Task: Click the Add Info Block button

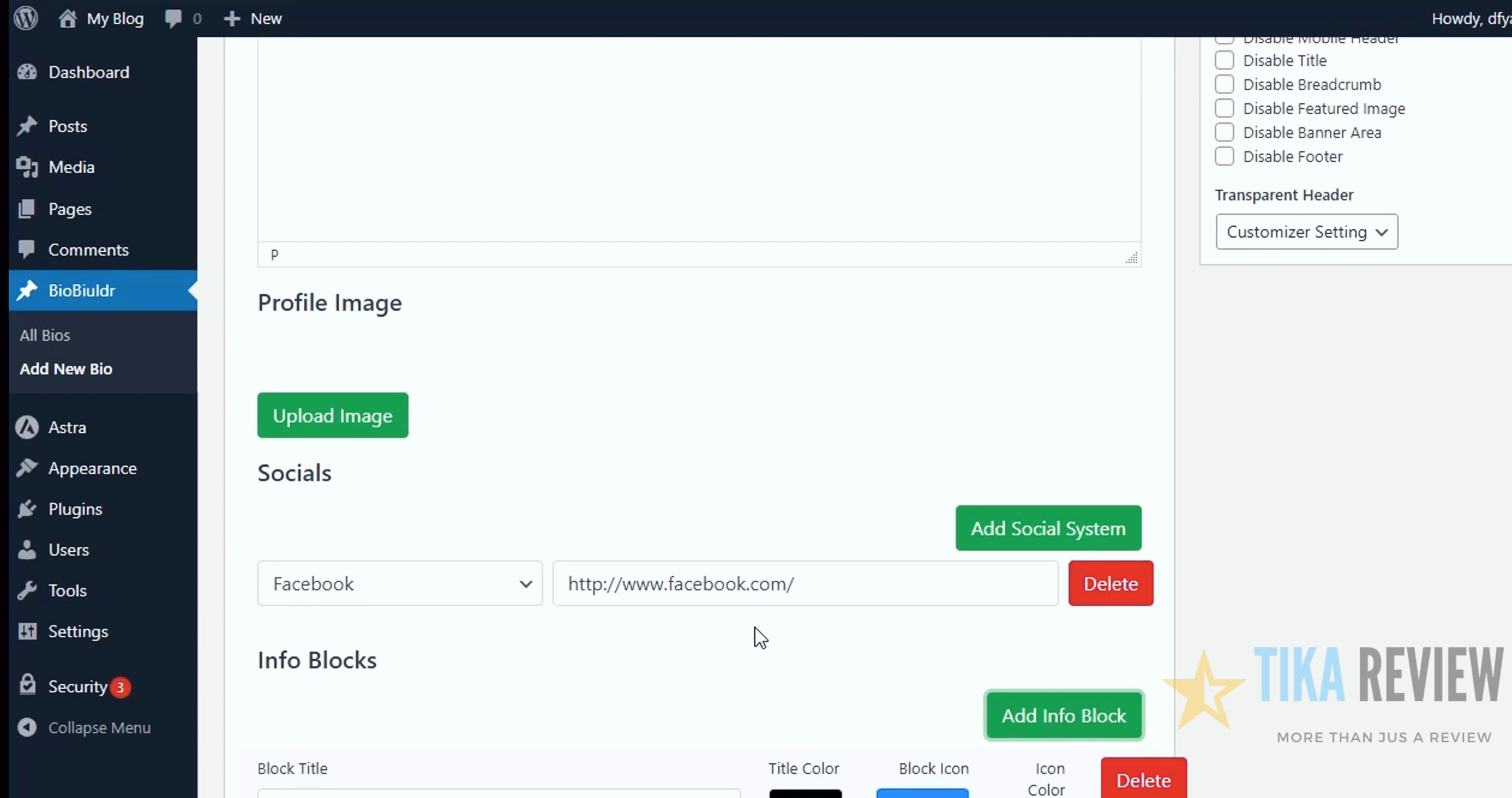Action: tap(1064, 715)
